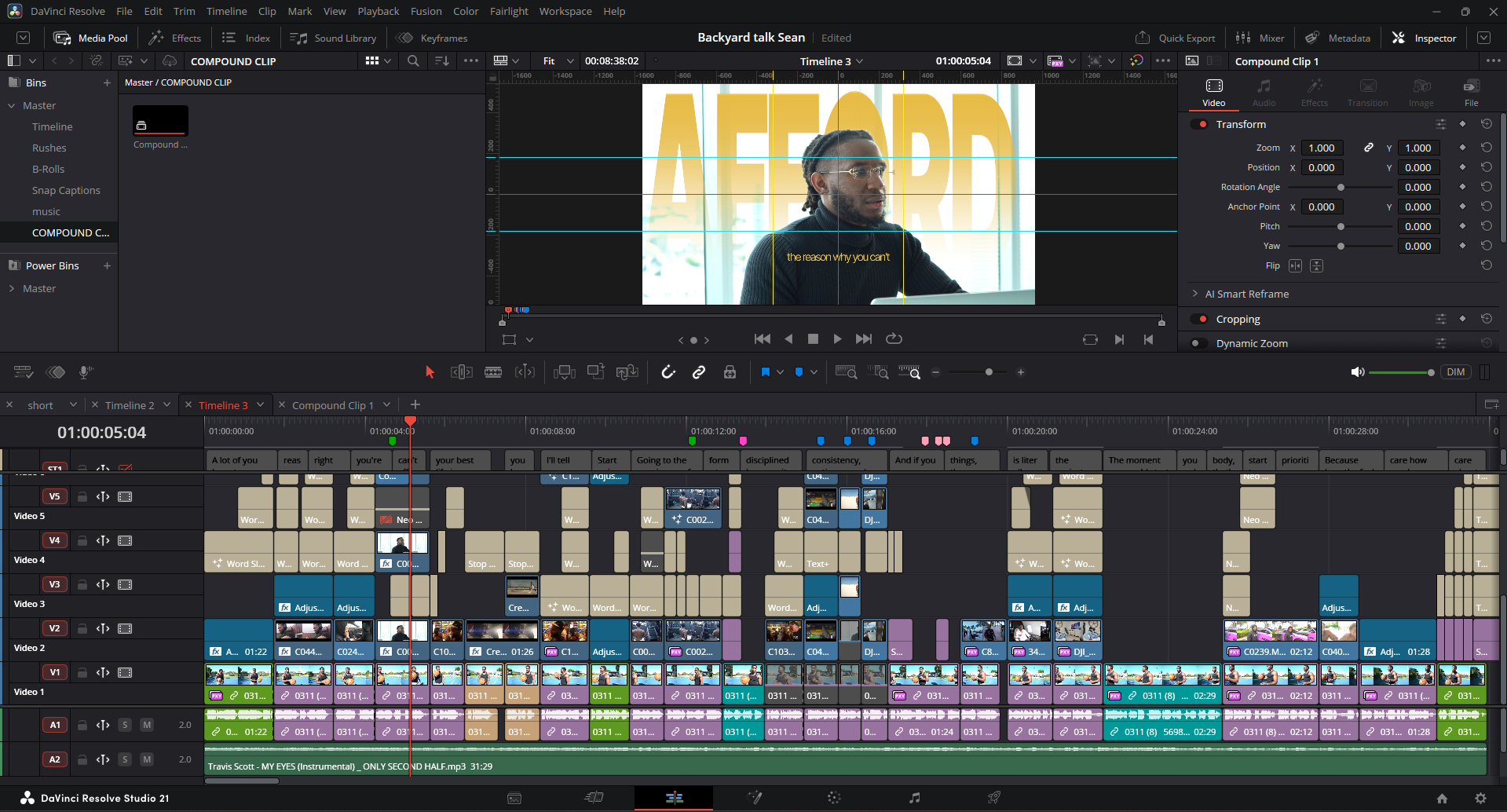1507x812 pixels.
Task: Toggle the position lock padlock icon
Action: 730,372
